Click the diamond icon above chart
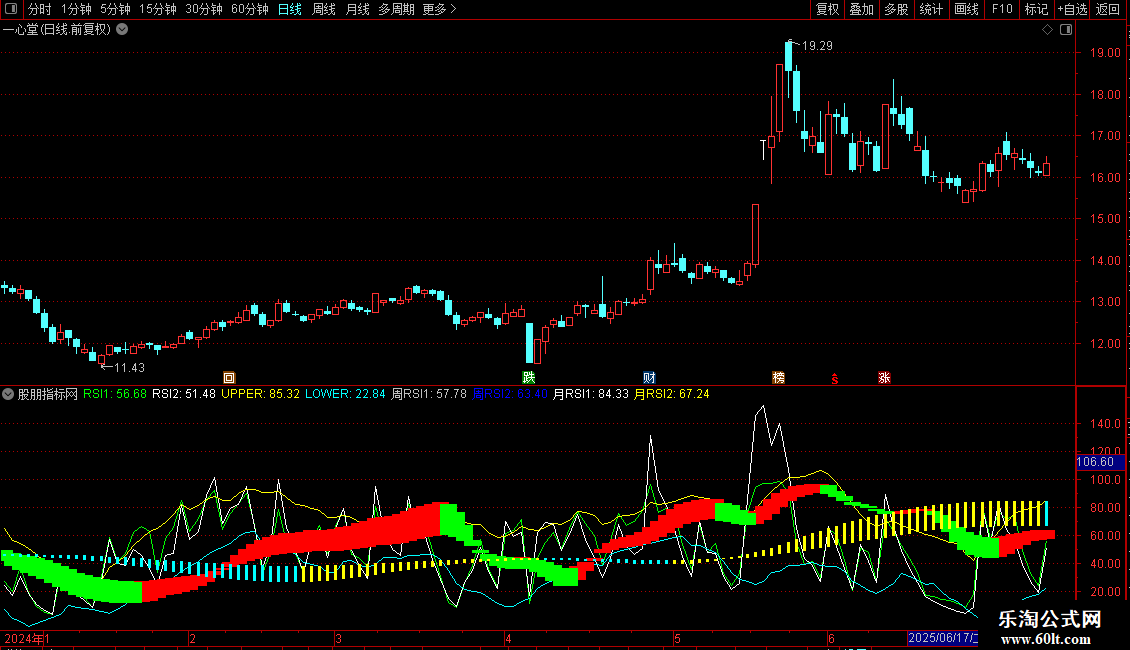The height and width of the screenshot is (650, 1130). pos(1048,30)
